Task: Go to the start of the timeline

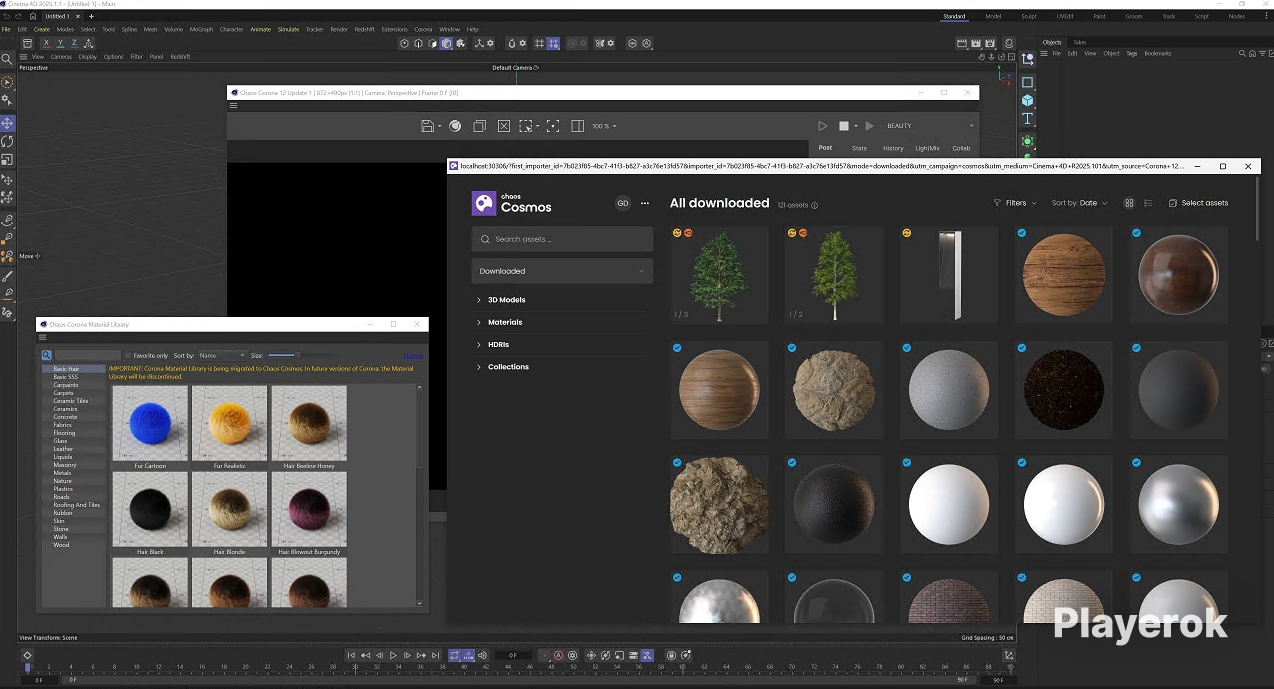Action: click(351, 656)
